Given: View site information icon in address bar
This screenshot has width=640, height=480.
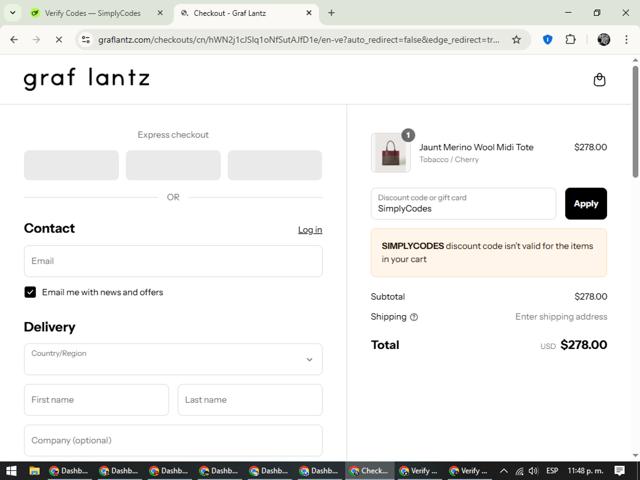Looking at the screenshot, I should pos(86,40).
